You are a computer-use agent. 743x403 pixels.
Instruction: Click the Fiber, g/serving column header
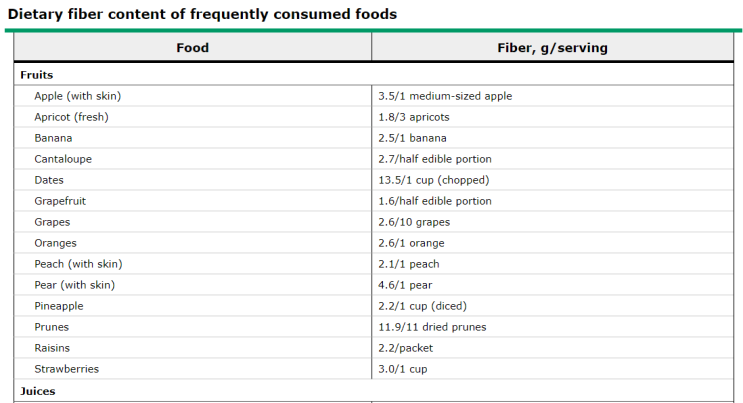tap(553, 47)
